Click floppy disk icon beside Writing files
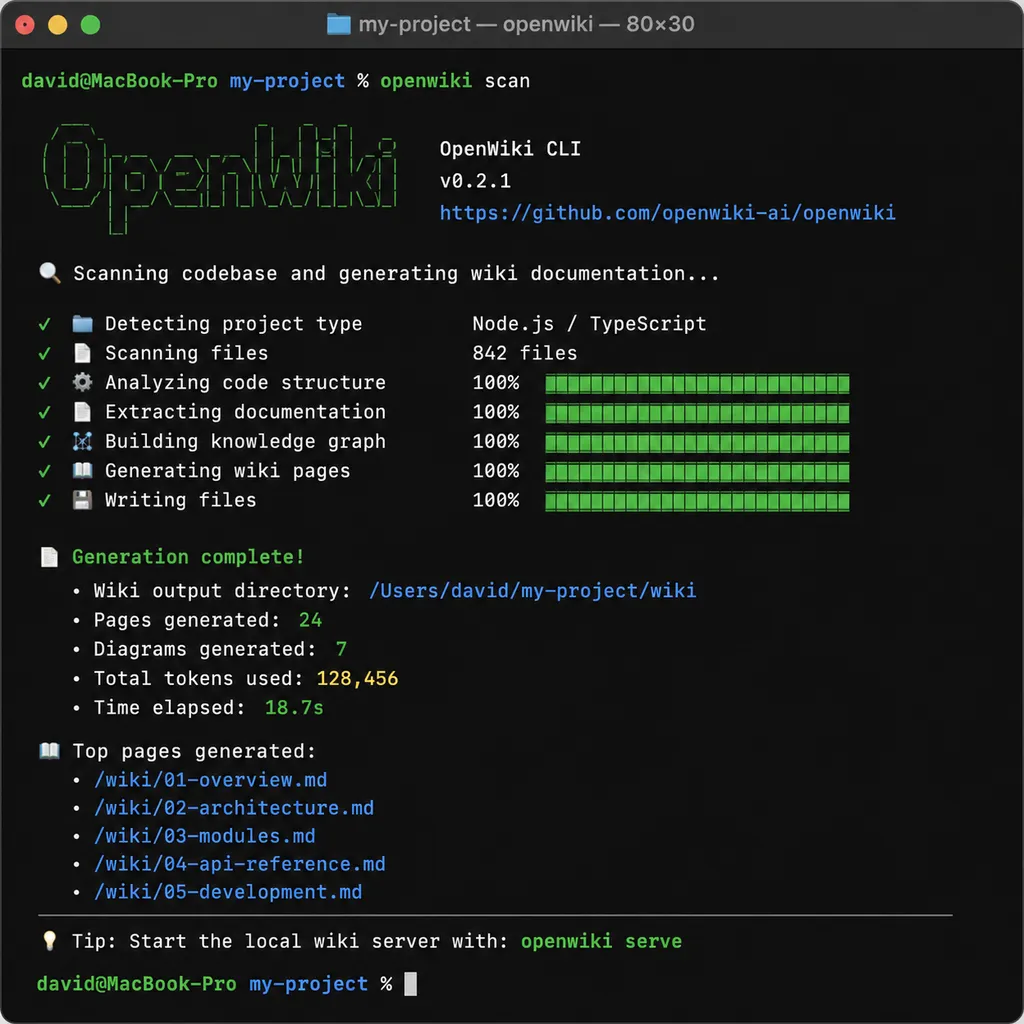Image resolution: width=1024 pixels, height=1024 pixels. (x=82, y=500)
